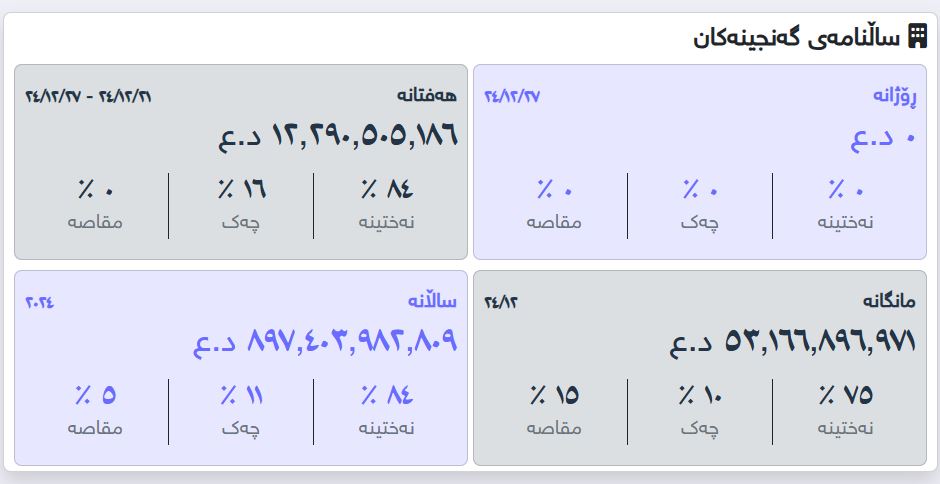Click the monthly card's period label
The width and height of the screenshot is (940, 484).
tap(501, 301)
